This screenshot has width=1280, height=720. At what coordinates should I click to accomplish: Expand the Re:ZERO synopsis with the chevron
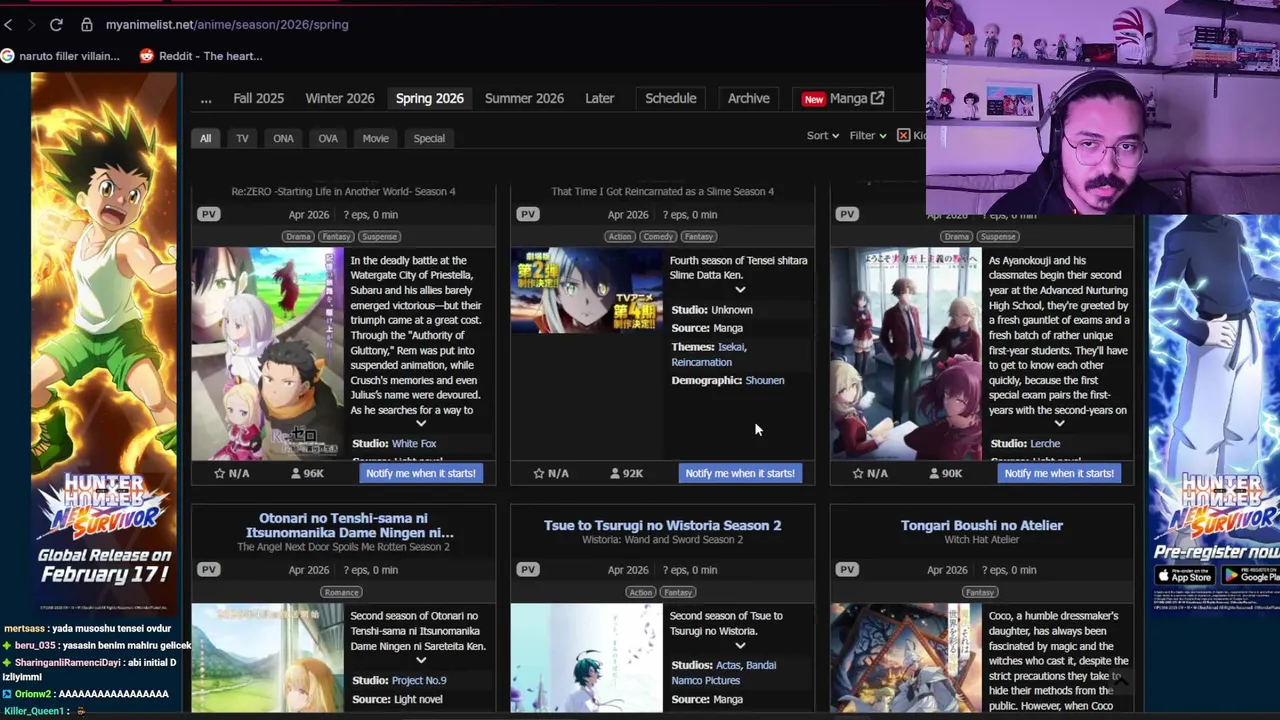[x=421, y=424]
